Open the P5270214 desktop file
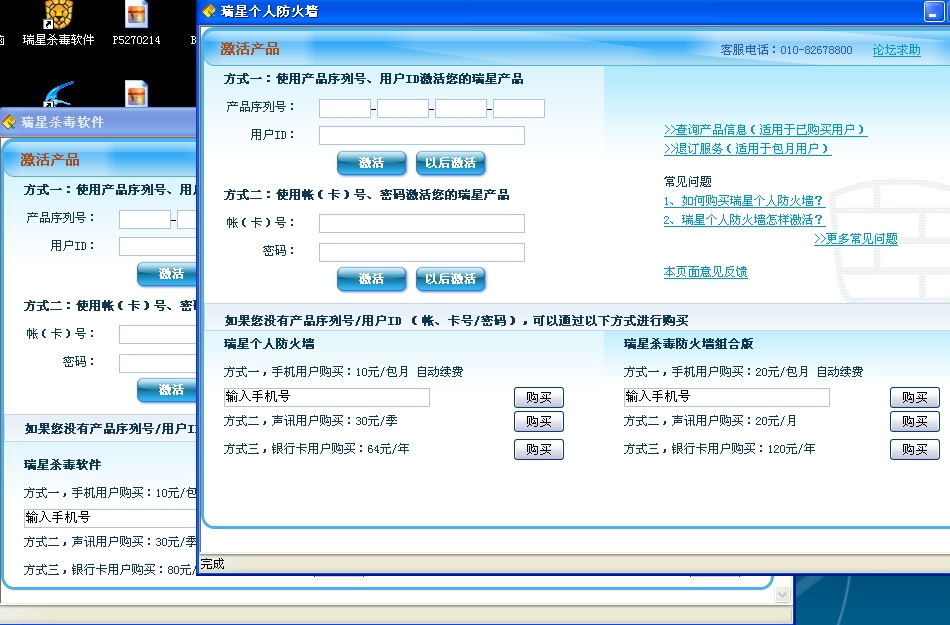 pos(136,23)
